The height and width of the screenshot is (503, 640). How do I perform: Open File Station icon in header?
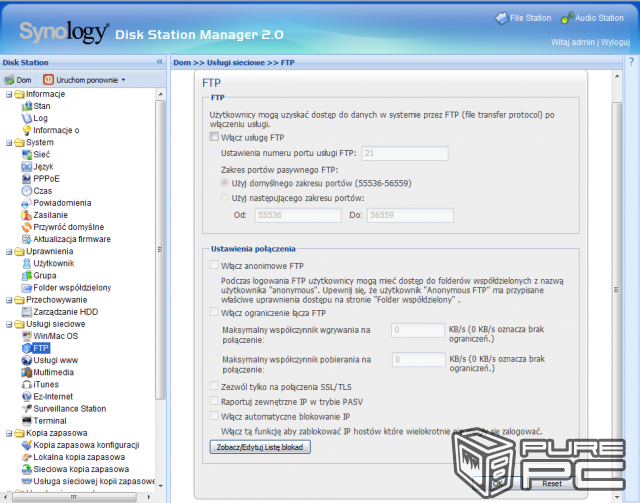pyautogui.click(x=502, y=18)
